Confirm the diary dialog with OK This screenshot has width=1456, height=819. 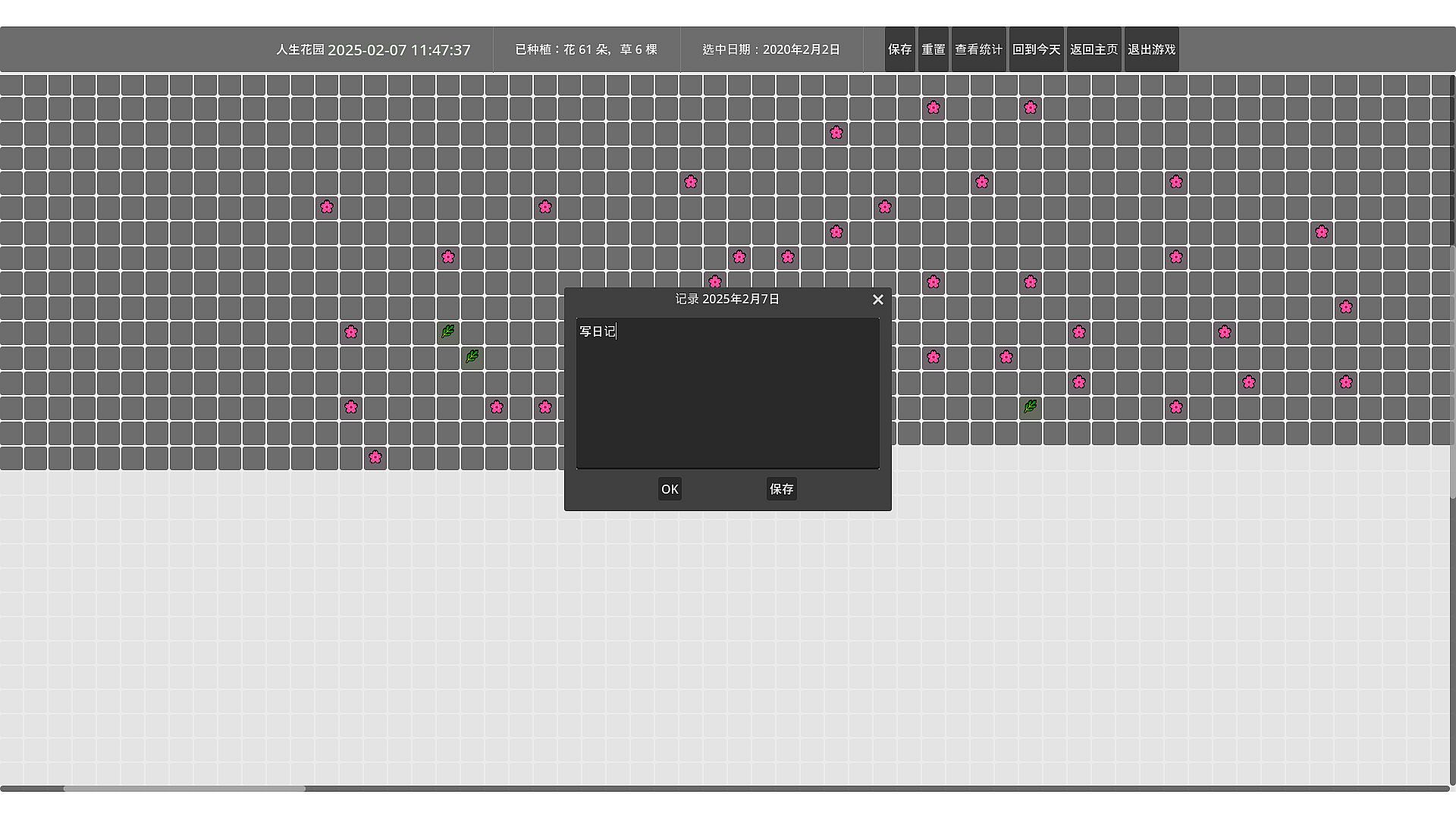coord(669,489)
